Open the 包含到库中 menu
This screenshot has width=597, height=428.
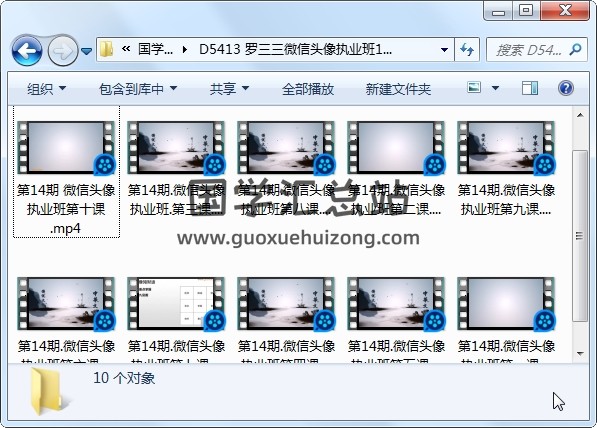138,89
